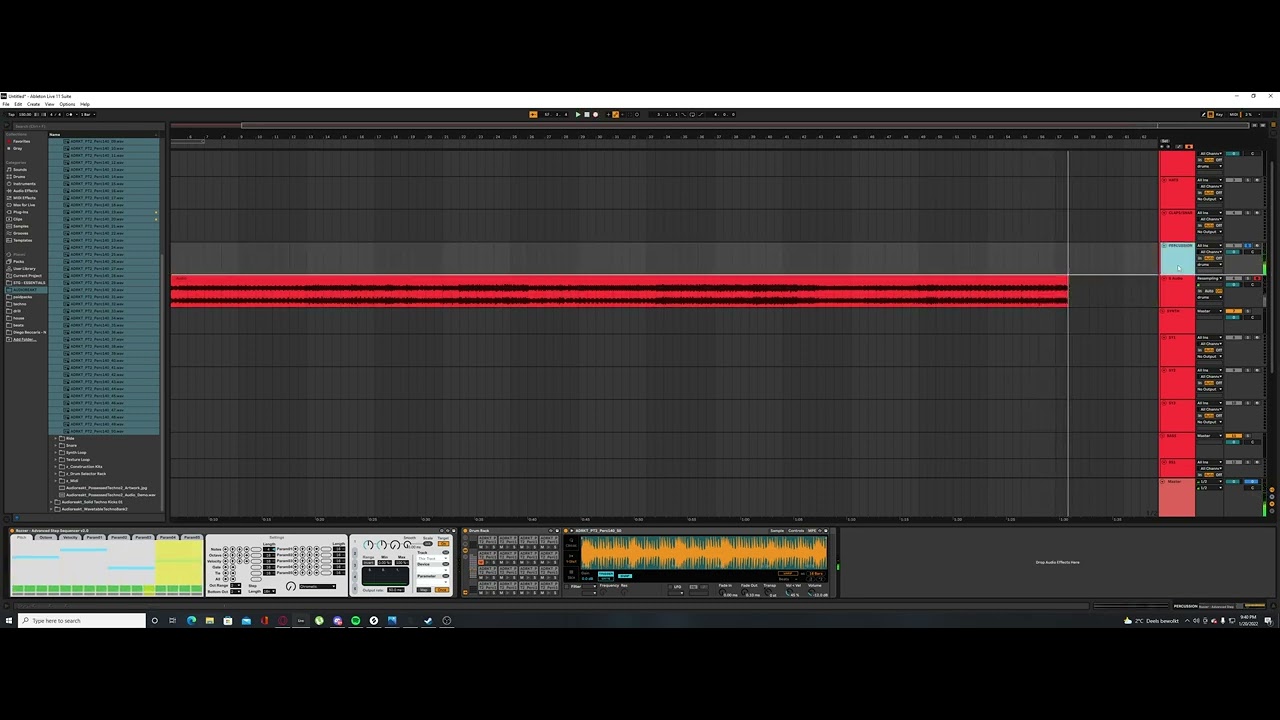Image resolution: width=1280 pixels, height=720 pixels.
Task: Unfold the HATS track
Action: click(1164, 180)
